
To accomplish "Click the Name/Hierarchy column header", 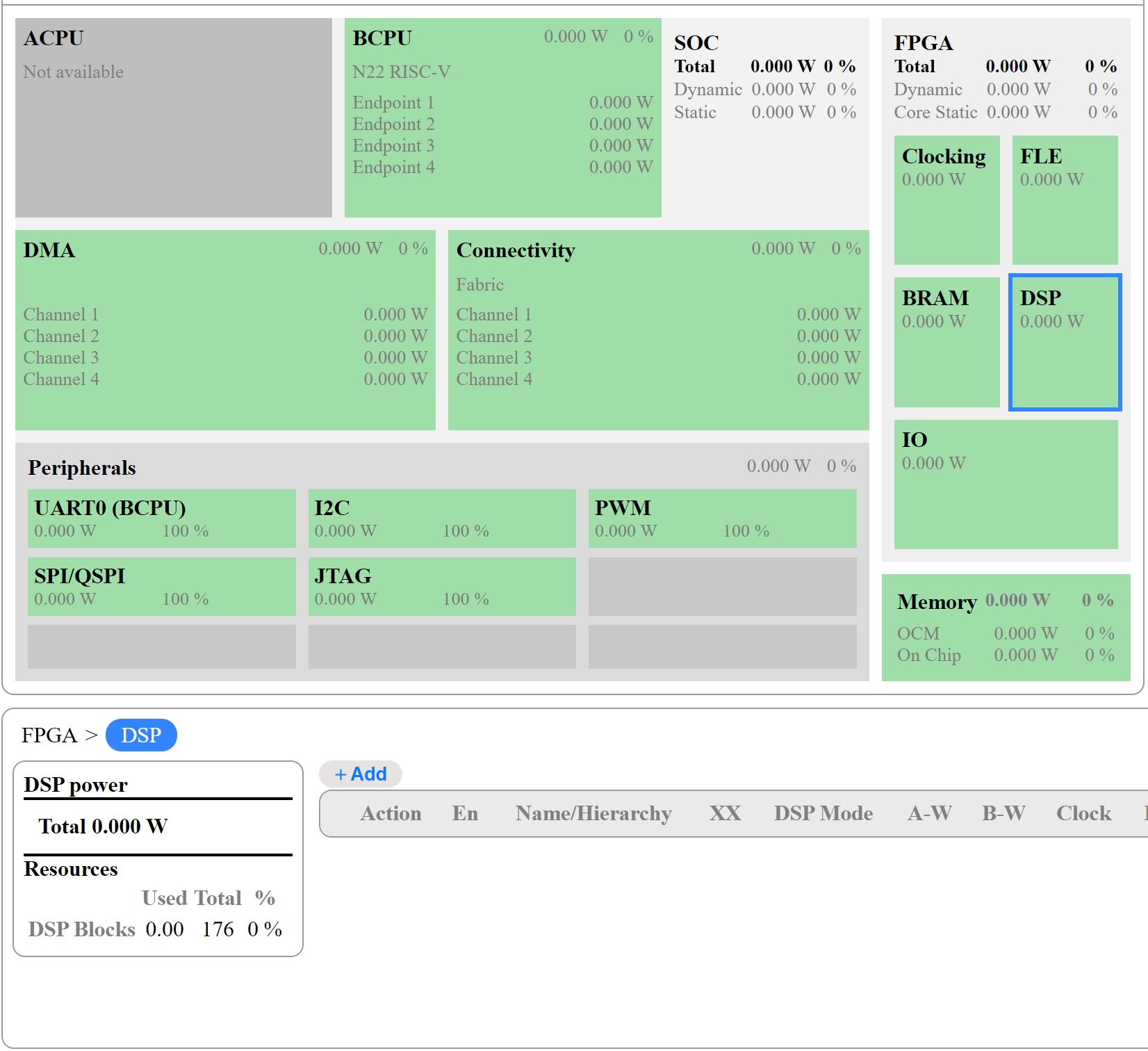I will [593, 813].
